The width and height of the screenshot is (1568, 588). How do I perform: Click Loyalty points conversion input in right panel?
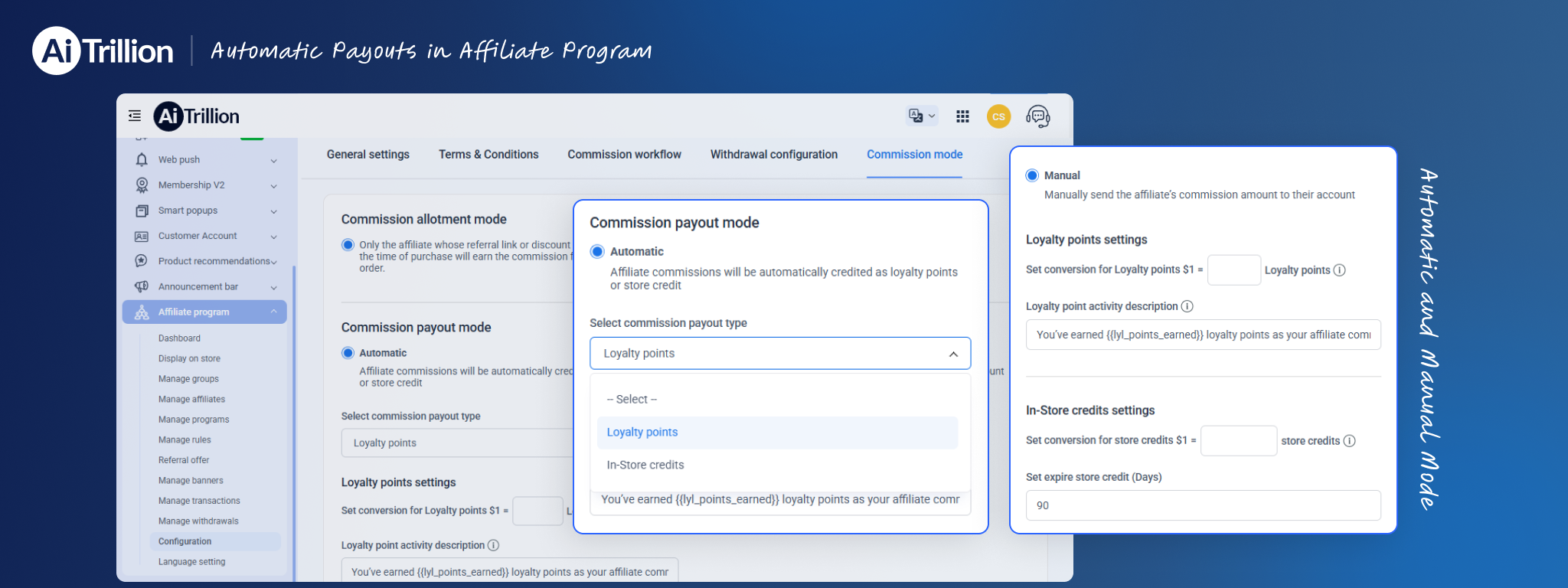[x=1234, y=270]
